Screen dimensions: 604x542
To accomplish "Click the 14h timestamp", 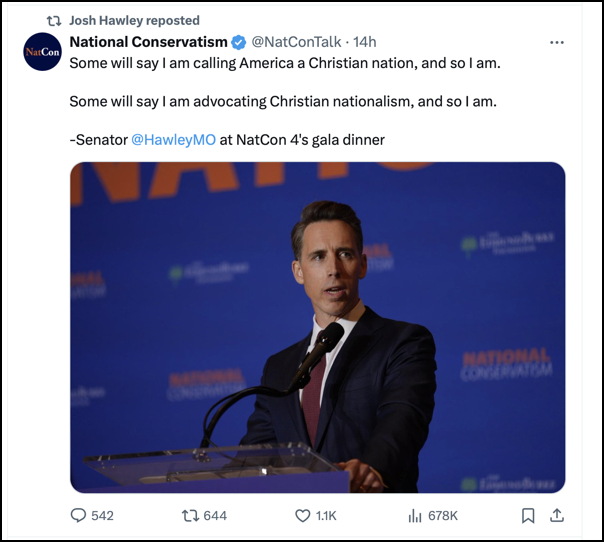I will (364, 42).
